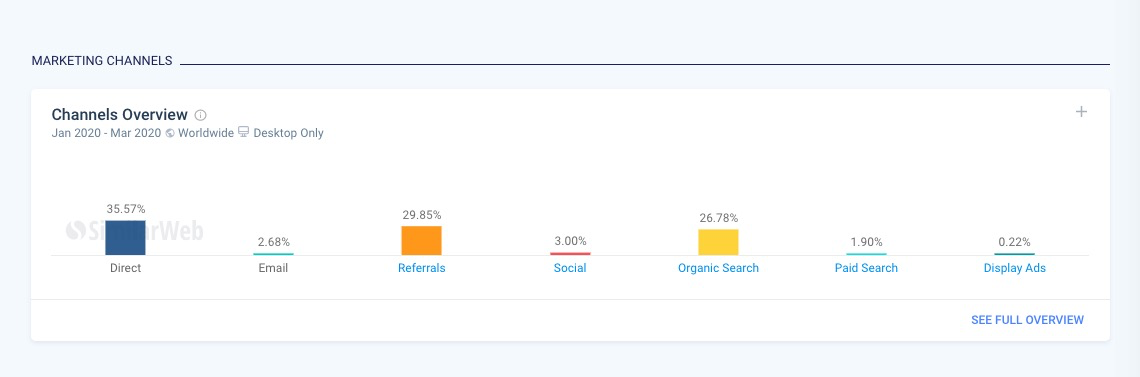Viewport: 1140px width, 377px height.
Task: Click the info icon beside Channels Overview
Action: (x=201, y=115)
